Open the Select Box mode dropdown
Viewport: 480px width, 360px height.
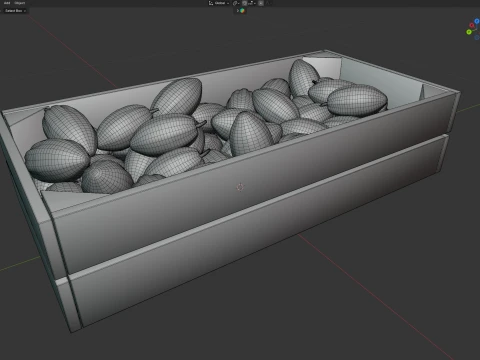[x=14, y=11]
